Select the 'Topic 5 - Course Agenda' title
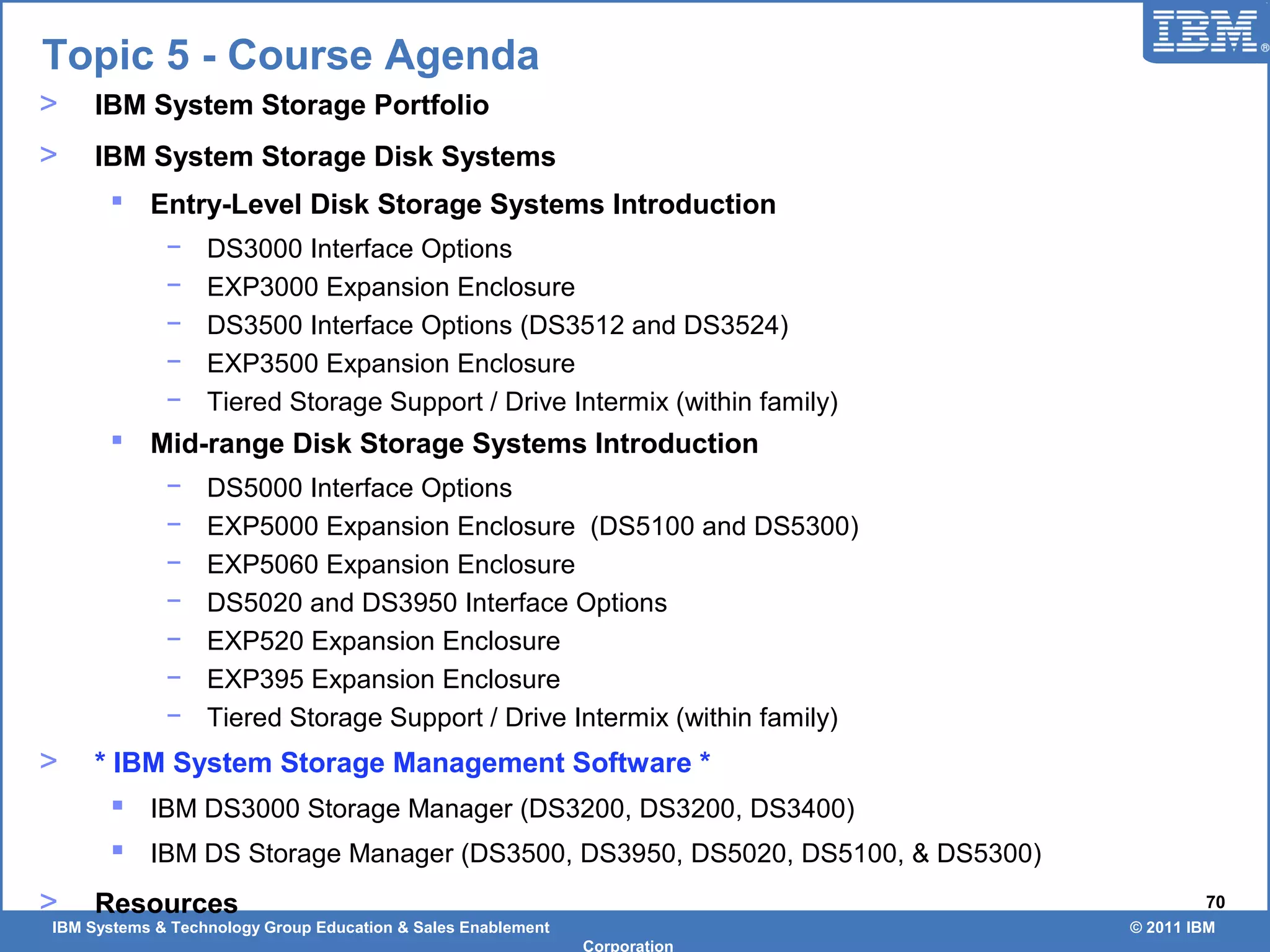The image size is (1270, 952). pyautogui.click(x=290, y=55)
